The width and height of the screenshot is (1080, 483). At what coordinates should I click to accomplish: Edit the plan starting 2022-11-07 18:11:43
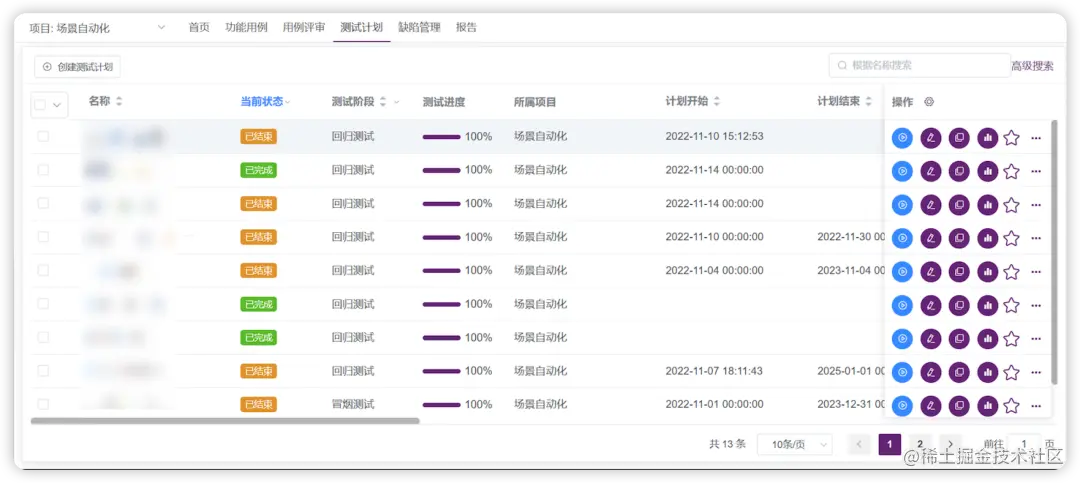tap(931, 372)
